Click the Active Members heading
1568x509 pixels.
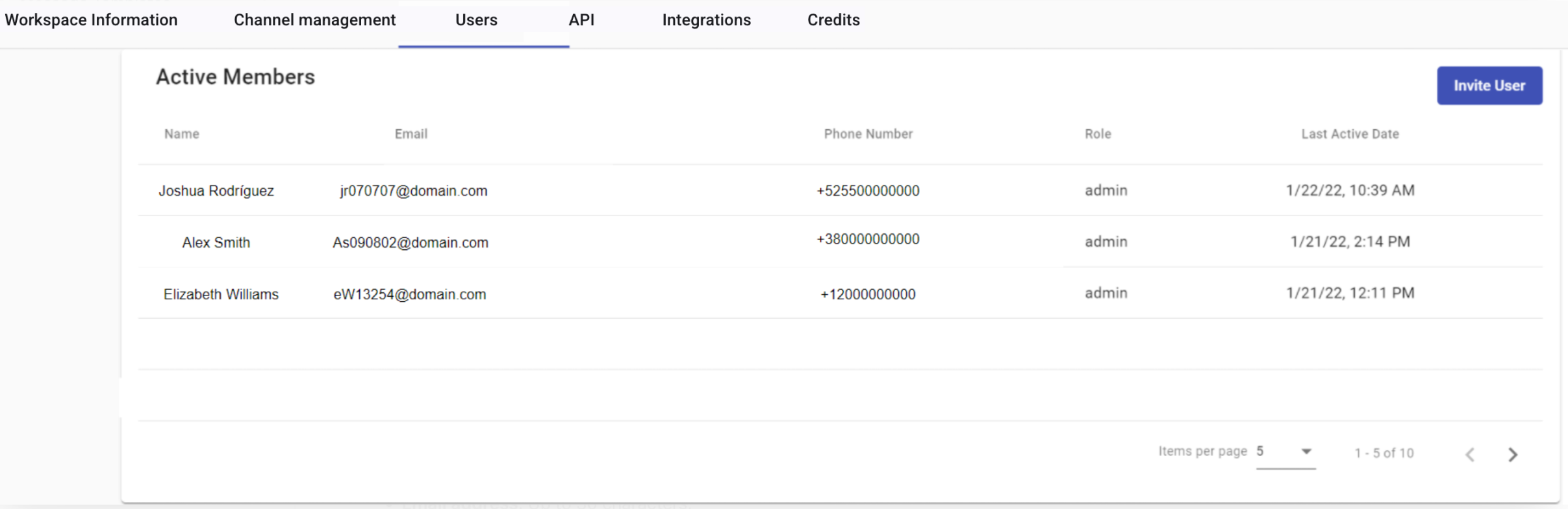[x=235, y=77]
